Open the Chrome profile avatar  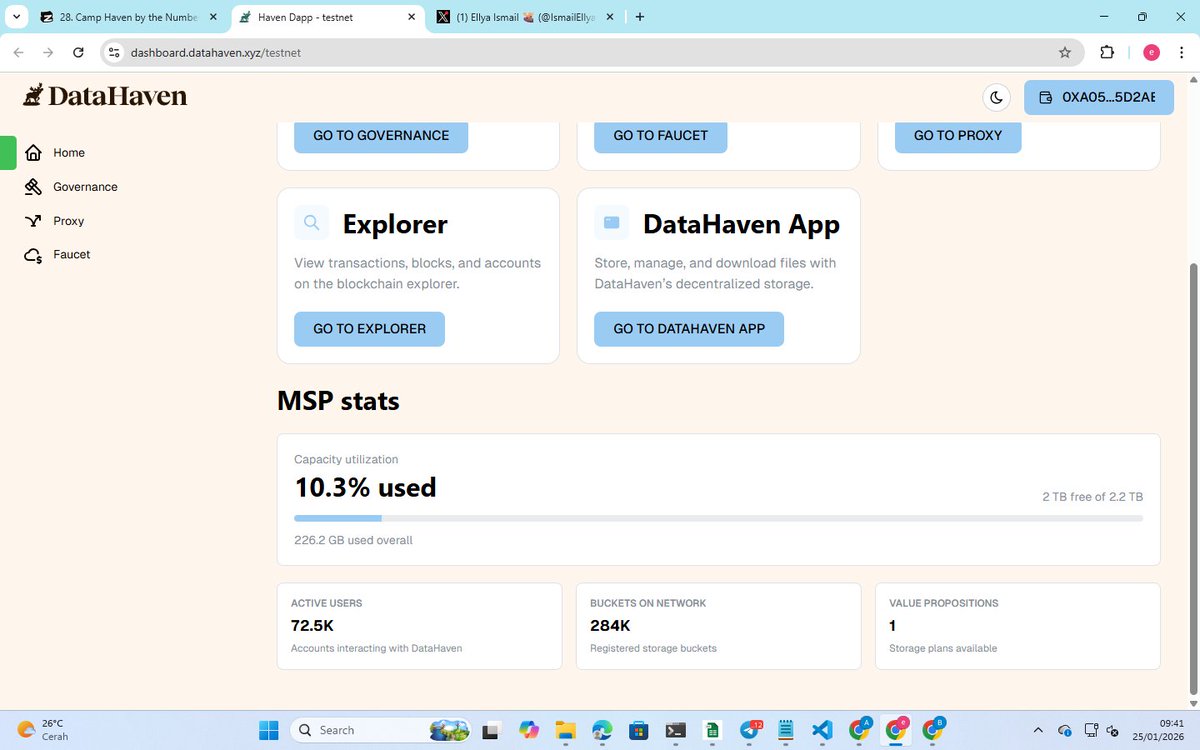tap(1151, 52)
